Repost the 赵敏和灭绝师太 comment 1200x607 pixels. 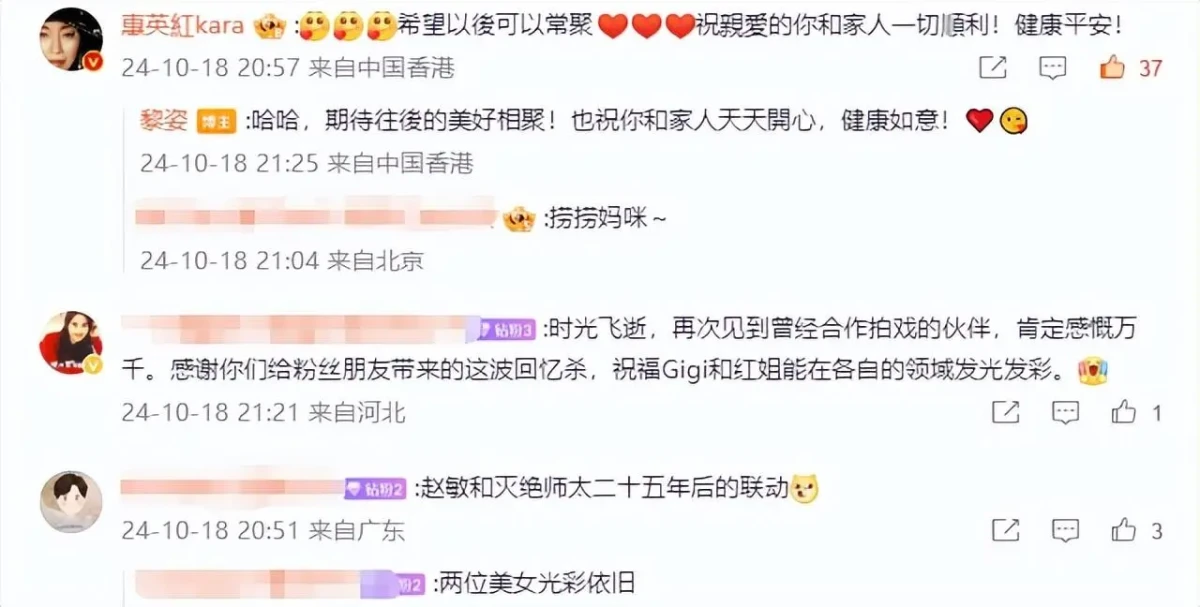point(1005,530)
